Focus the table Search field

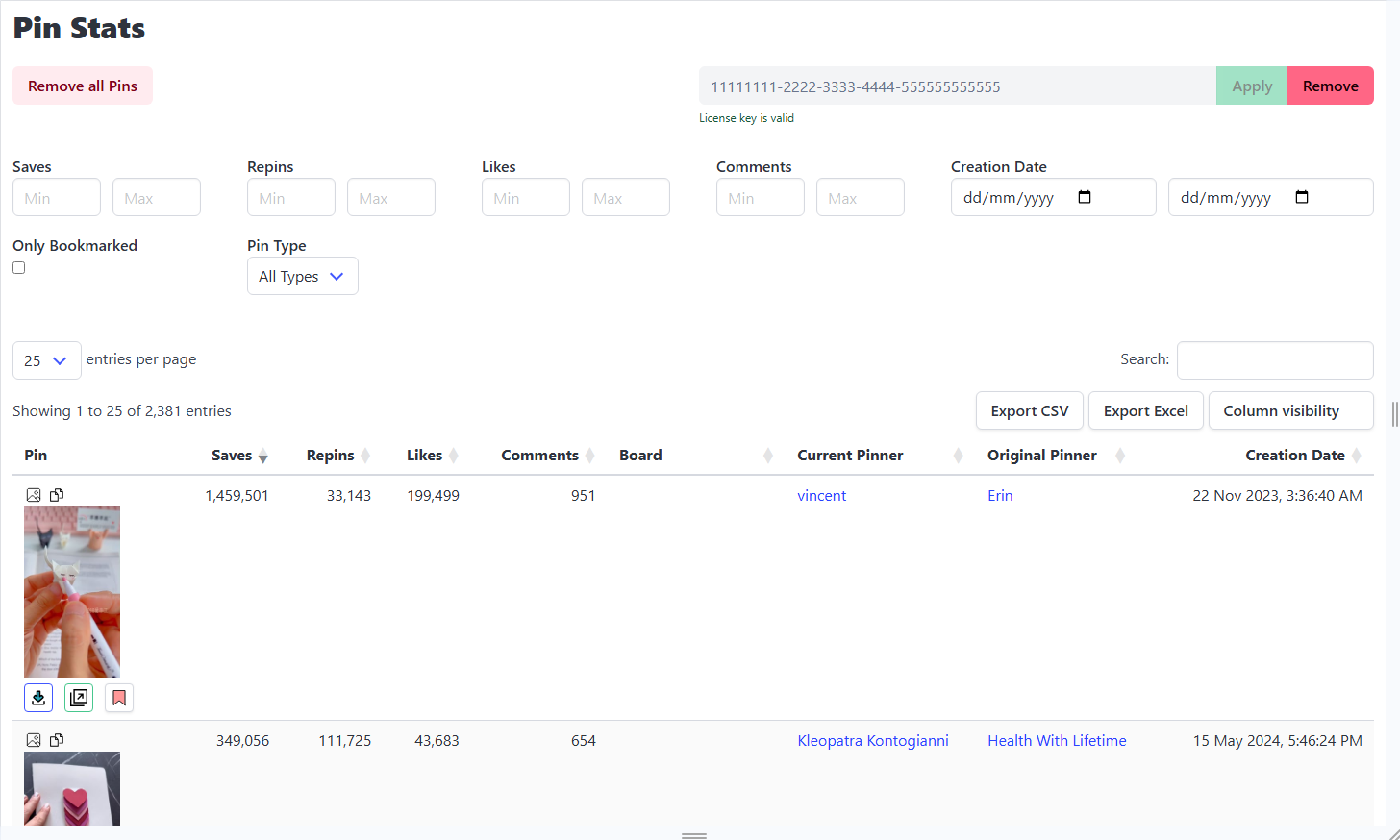[1275, 360]
